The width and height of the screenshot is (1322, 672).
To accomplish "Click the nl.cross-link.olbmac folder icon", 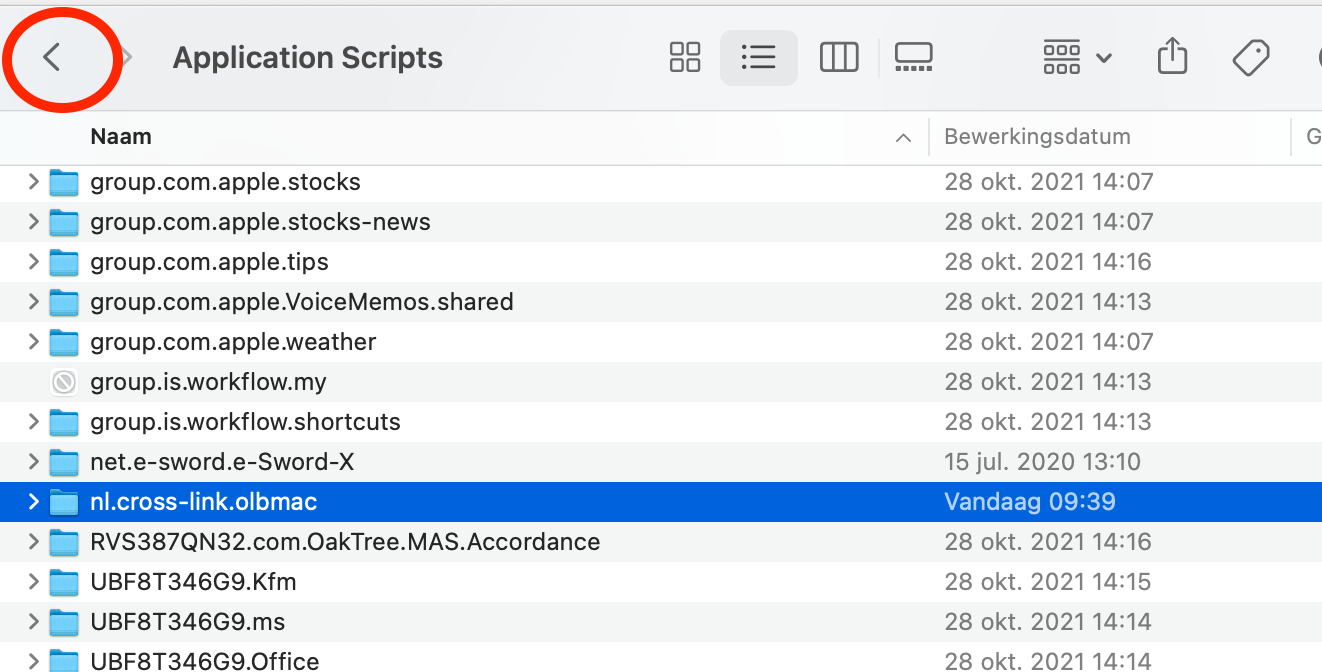I will (x=64, y=502).
